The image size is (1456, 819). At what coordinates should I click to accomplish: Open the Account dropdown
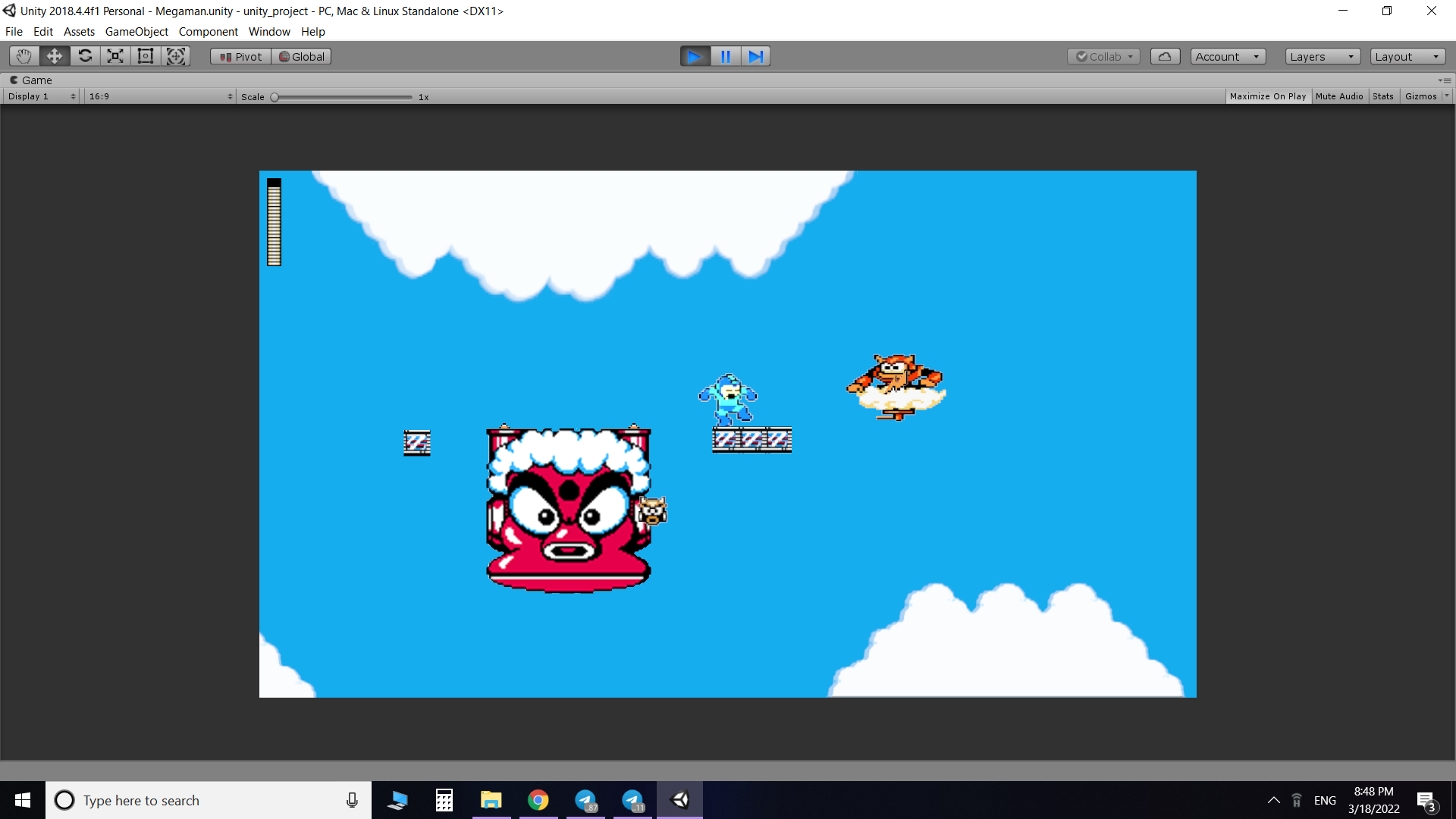(x=1228, y=57)
